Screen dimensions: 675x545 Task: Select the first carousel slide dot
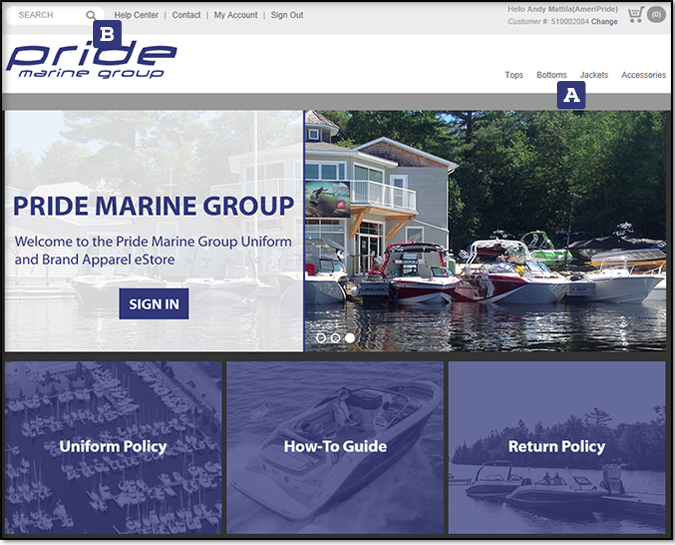(321, 338)
